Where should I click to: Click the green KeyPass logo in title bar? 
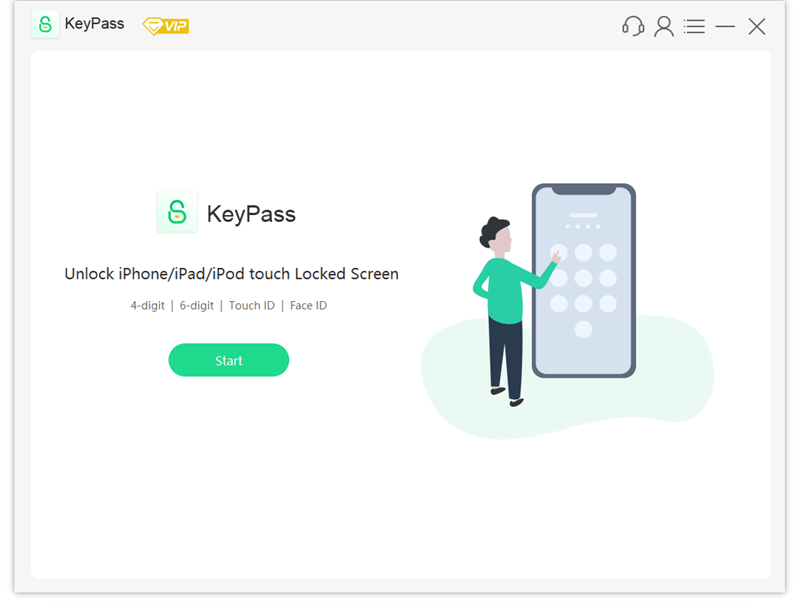pyautogui.click(x=45, y=24)
